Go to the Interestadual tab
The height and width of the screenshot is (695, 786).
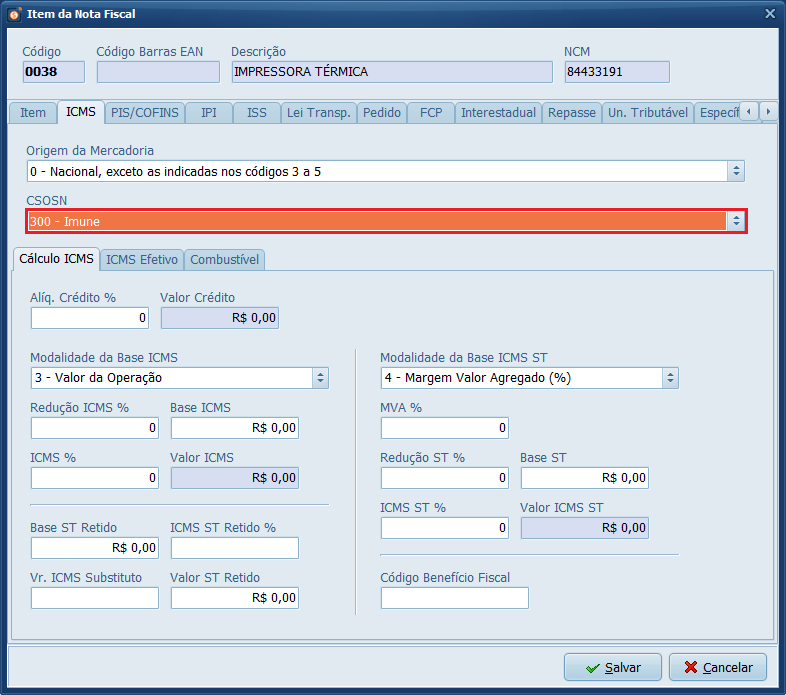point(498,113)
